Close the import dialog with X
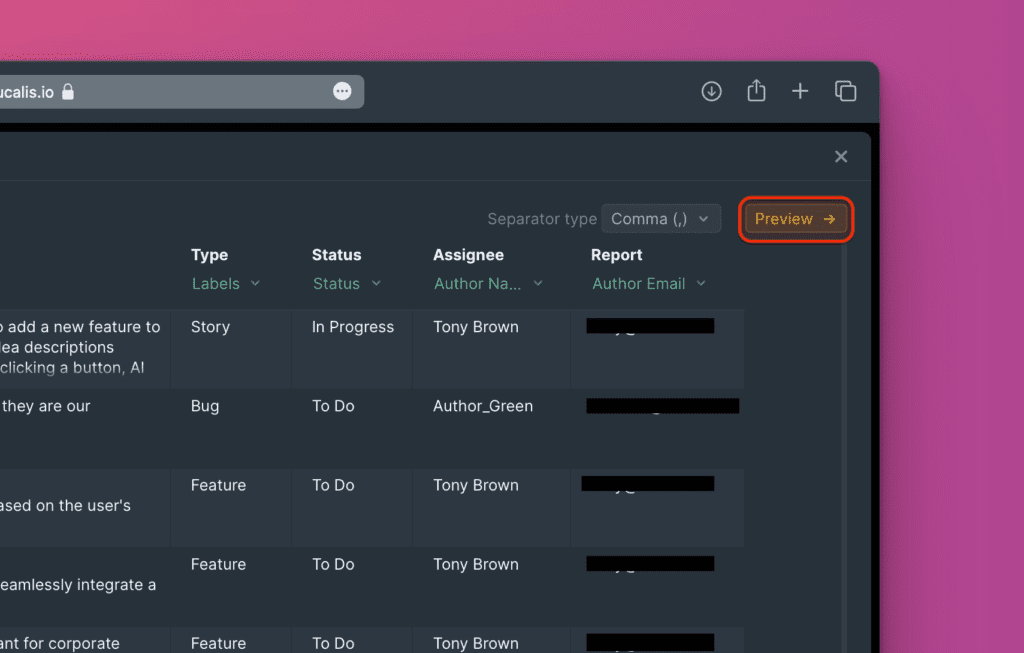The image size is (1024, 653). tap(841, 157)
